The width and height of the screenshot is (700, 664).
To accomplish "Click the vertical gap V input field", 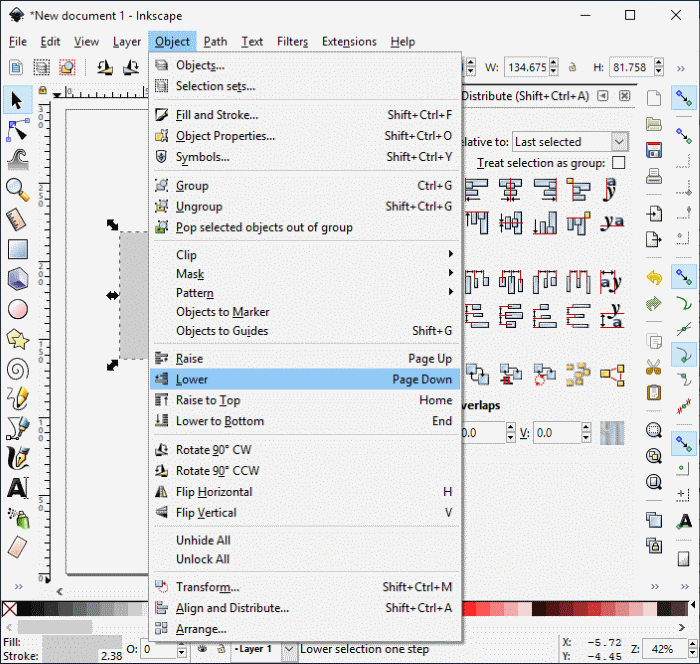I will tap(557, 433).
